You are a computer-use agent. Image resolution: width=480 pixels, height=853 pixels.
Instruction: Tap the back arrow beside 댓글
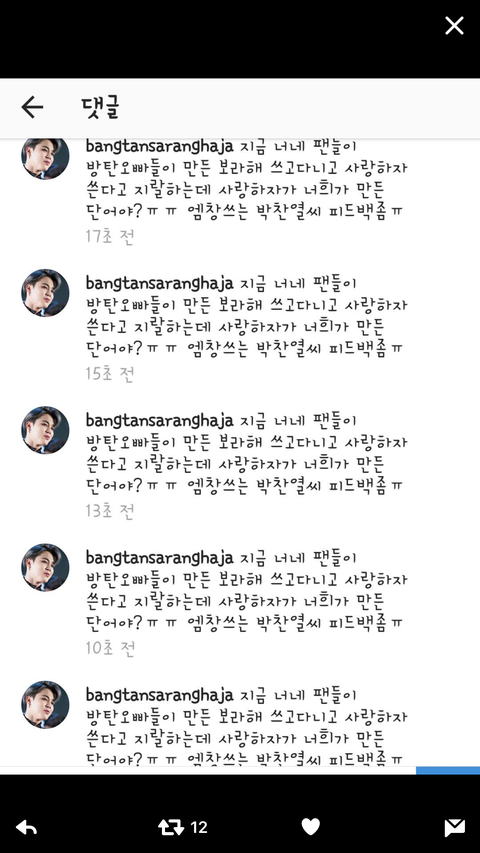click(x=32, y=107)
